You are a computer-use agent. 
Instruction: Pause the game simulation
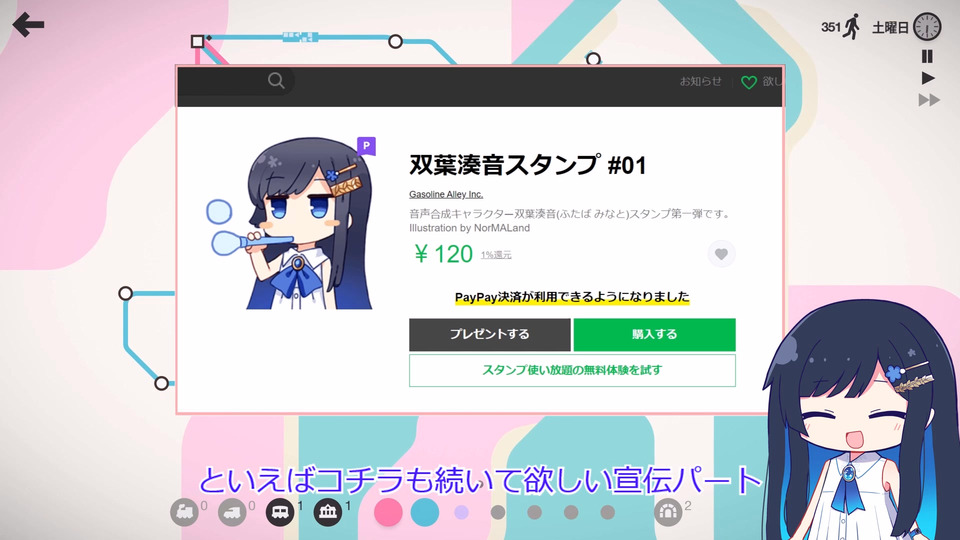pyautogui.click(x=928, y=56)
